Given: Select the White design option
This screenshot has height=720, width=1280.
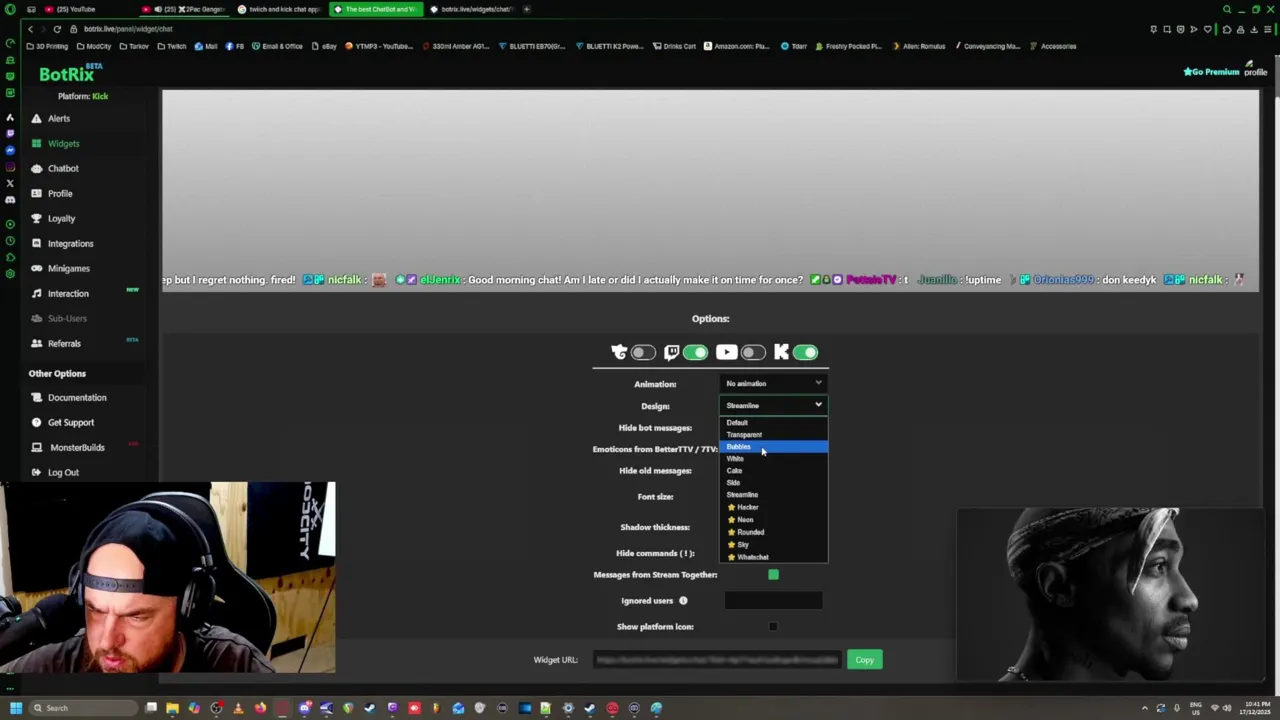Looking at the screenshot, I should [x=773, y=459].
